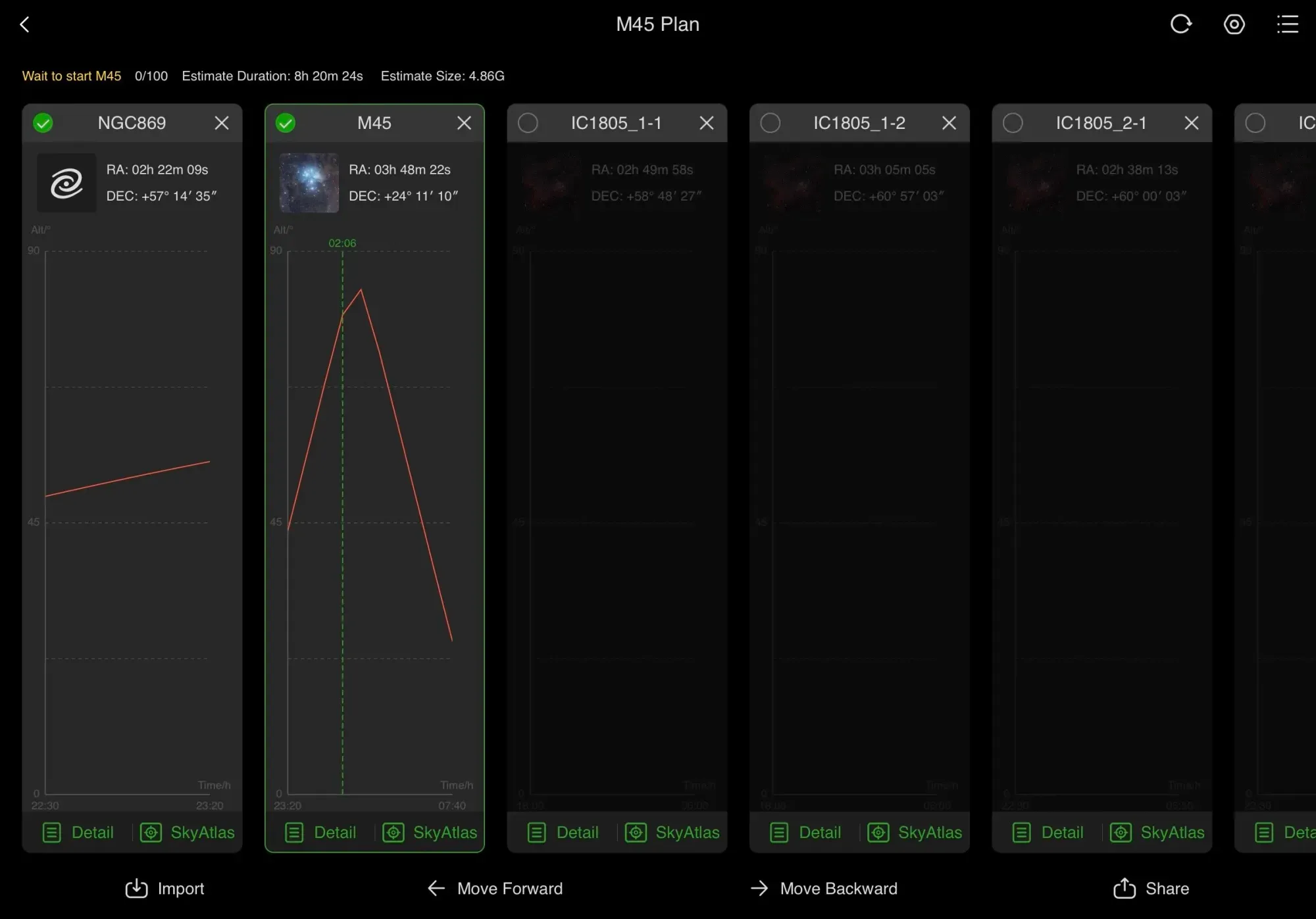1316x919 pixels.
Task: Uncheck the NGC869 green checkmark
Action: [x=43, y=123]
